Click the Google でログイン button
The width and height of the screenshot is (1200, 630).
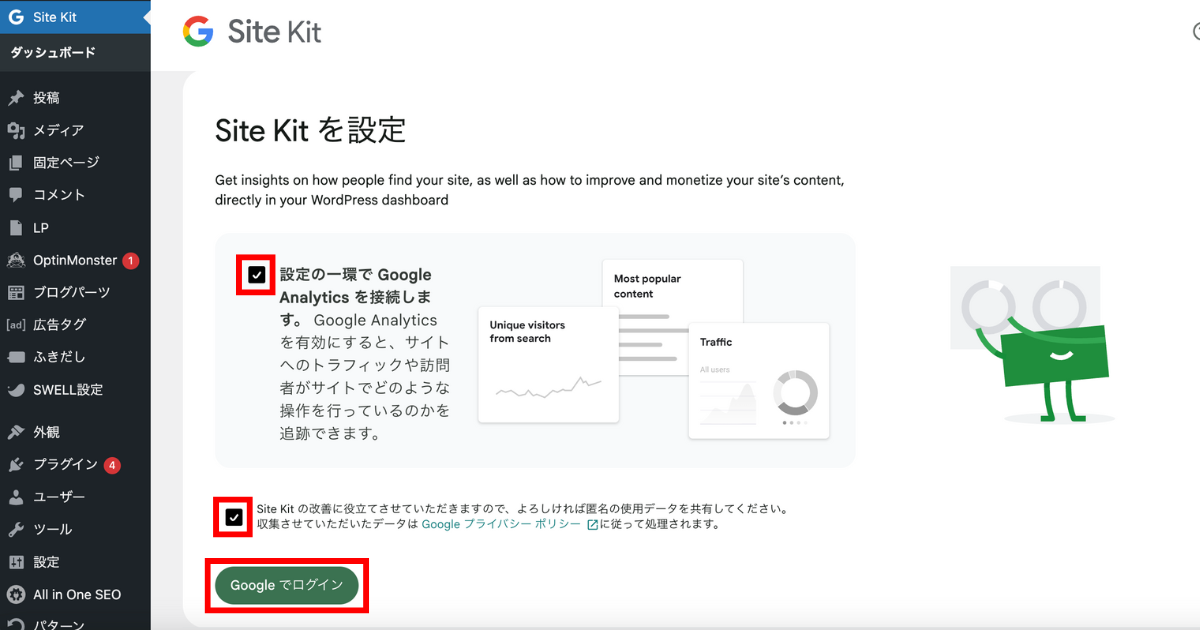click(x=287, y=585)
